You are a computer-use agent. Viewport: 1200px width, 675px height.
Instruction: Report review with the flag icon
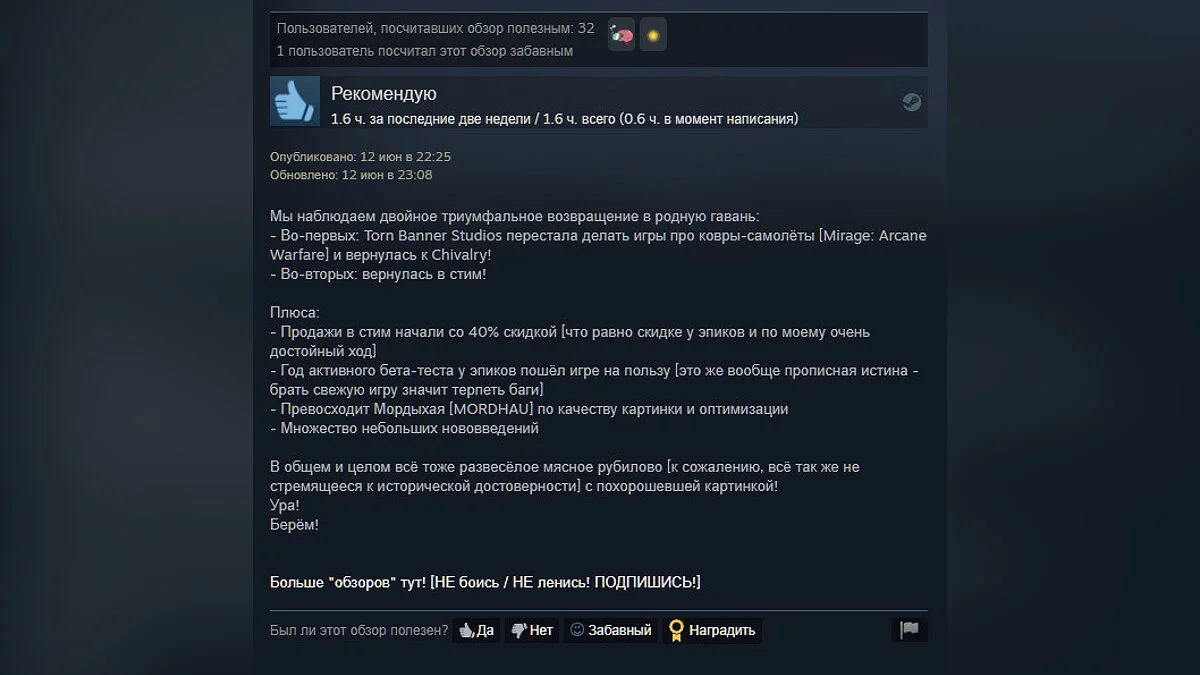909,630
